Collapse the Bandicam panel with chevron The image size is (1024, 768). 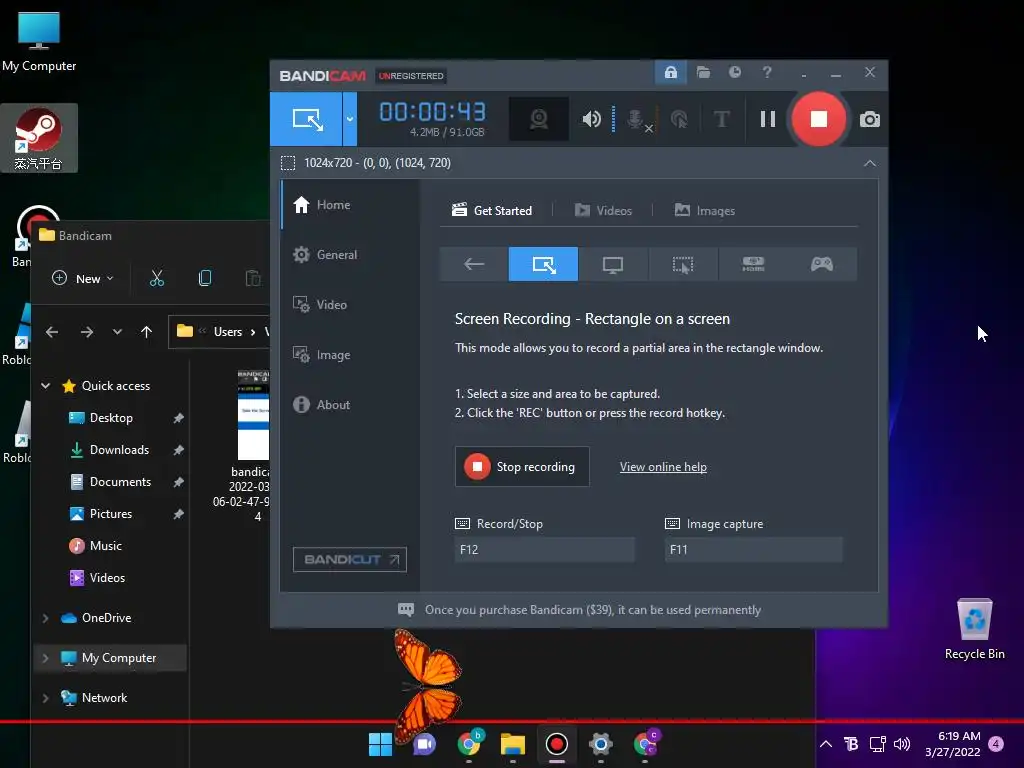[x=870, y=163]
